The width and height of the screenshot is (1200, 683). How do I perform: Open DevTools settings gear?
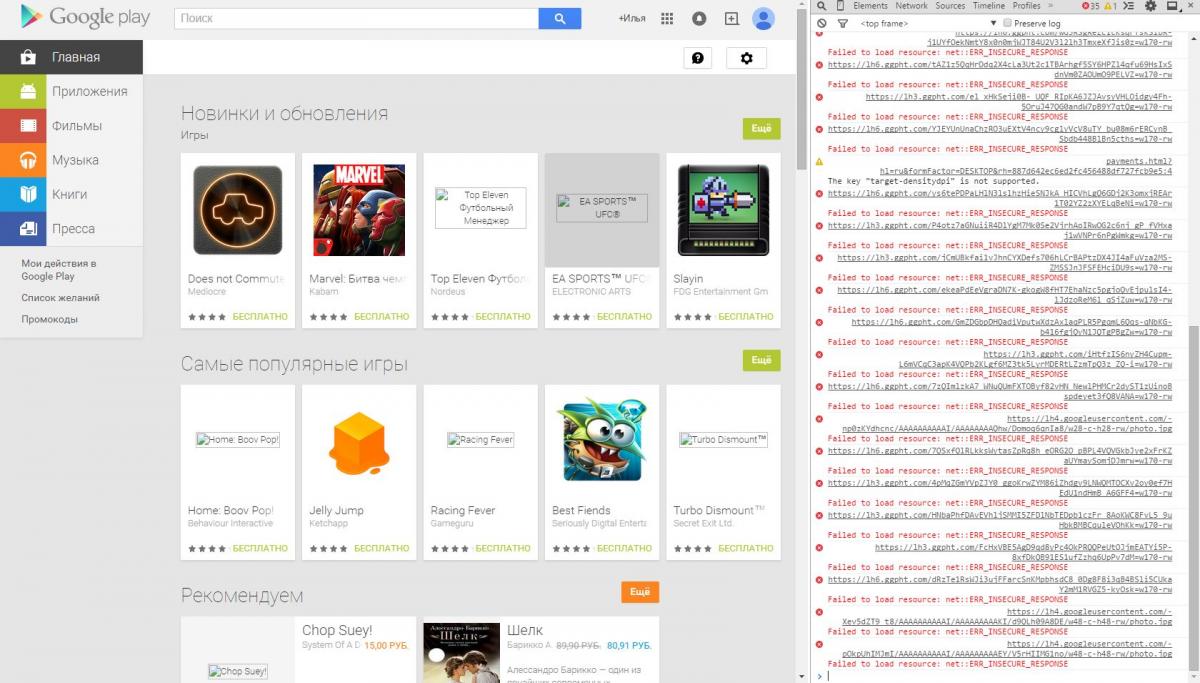1151,6
